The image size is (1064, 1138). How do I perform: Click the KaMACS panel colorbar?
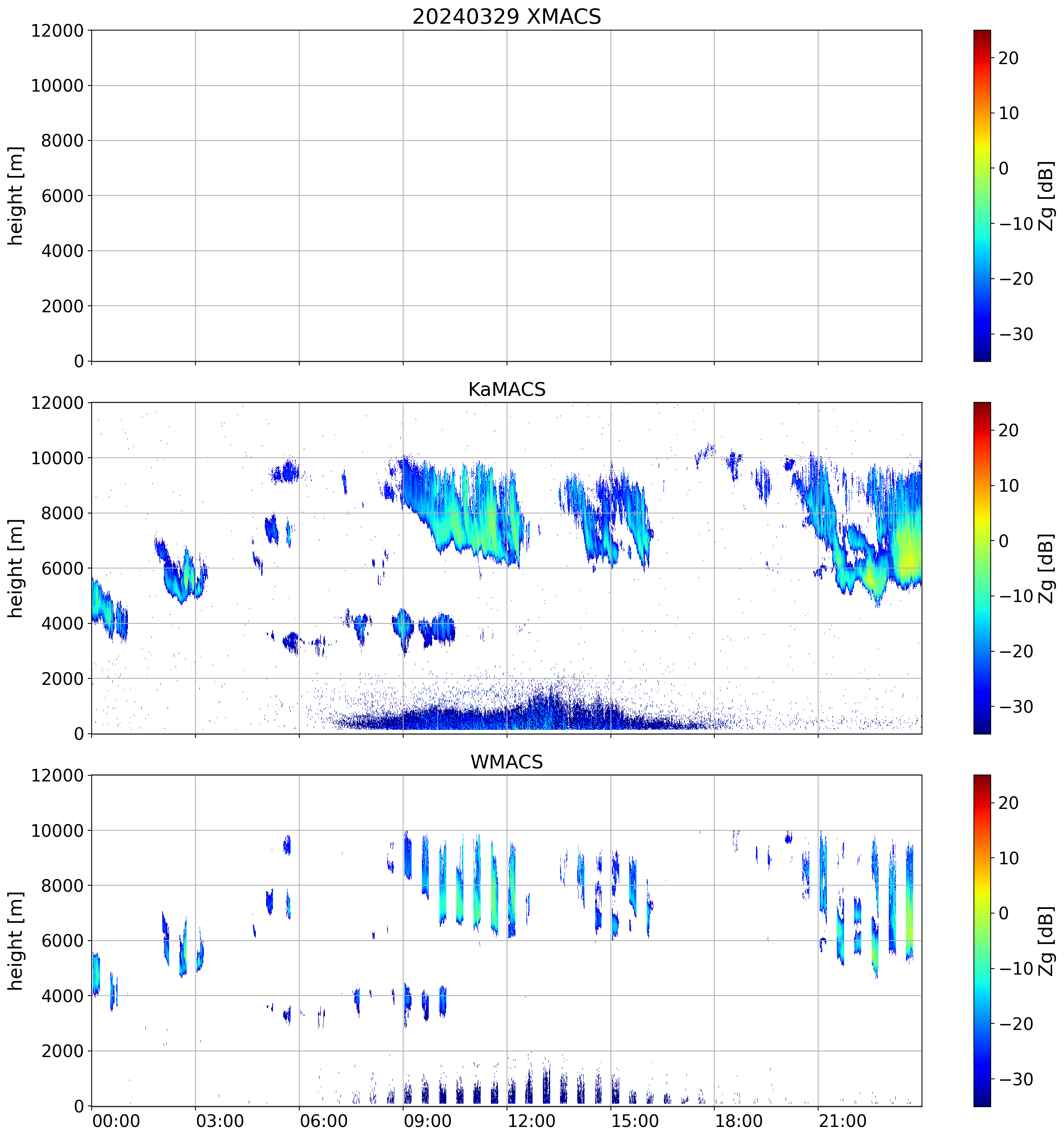click(982, 568)
